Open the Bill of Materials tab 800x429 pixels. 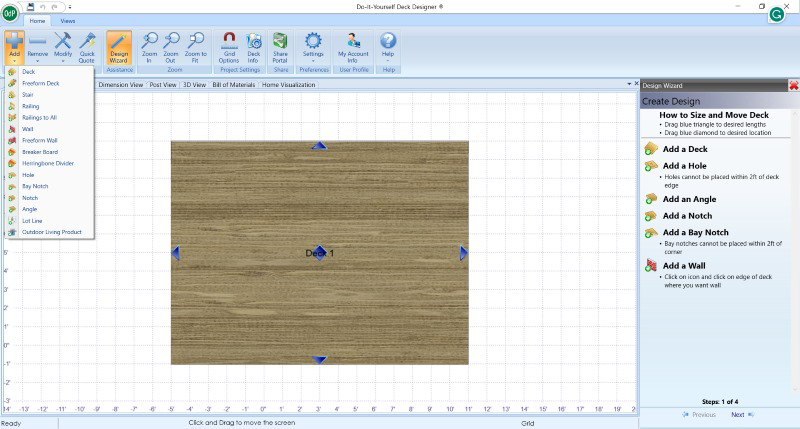tap(234, 85)
